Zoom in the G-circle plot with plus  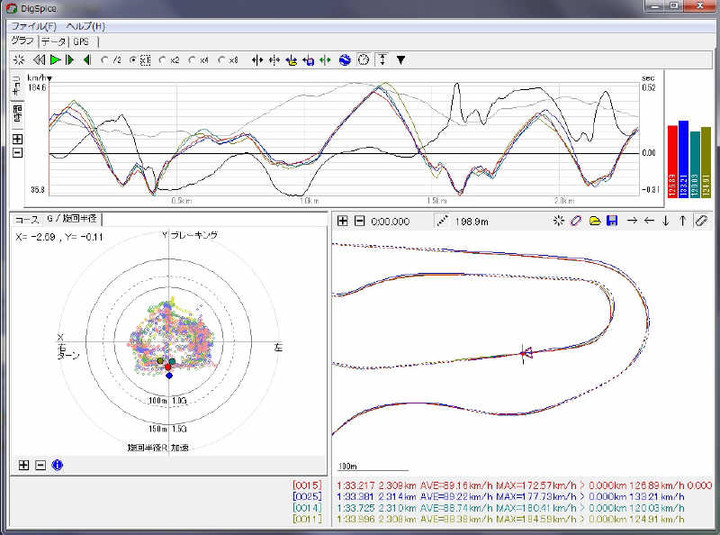[23, 465]
